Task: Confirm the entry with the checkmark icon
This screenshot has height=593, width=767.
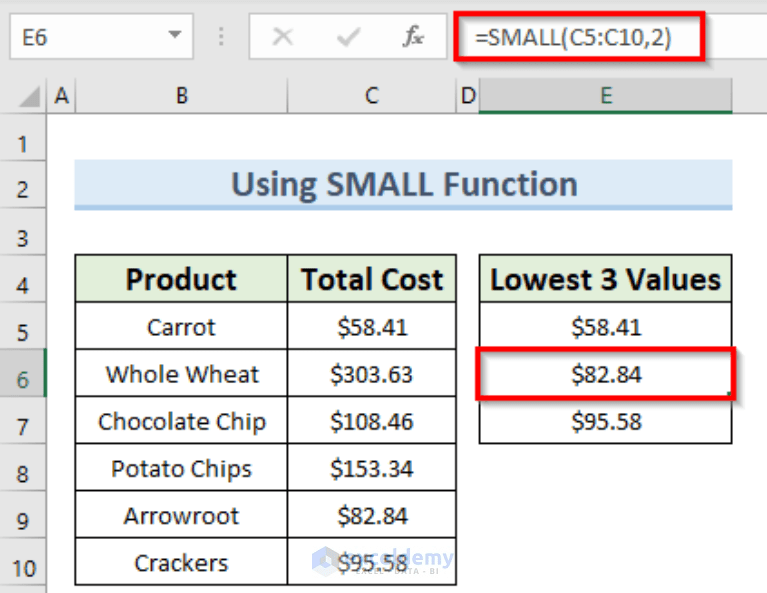Action: tap(348, 37)
